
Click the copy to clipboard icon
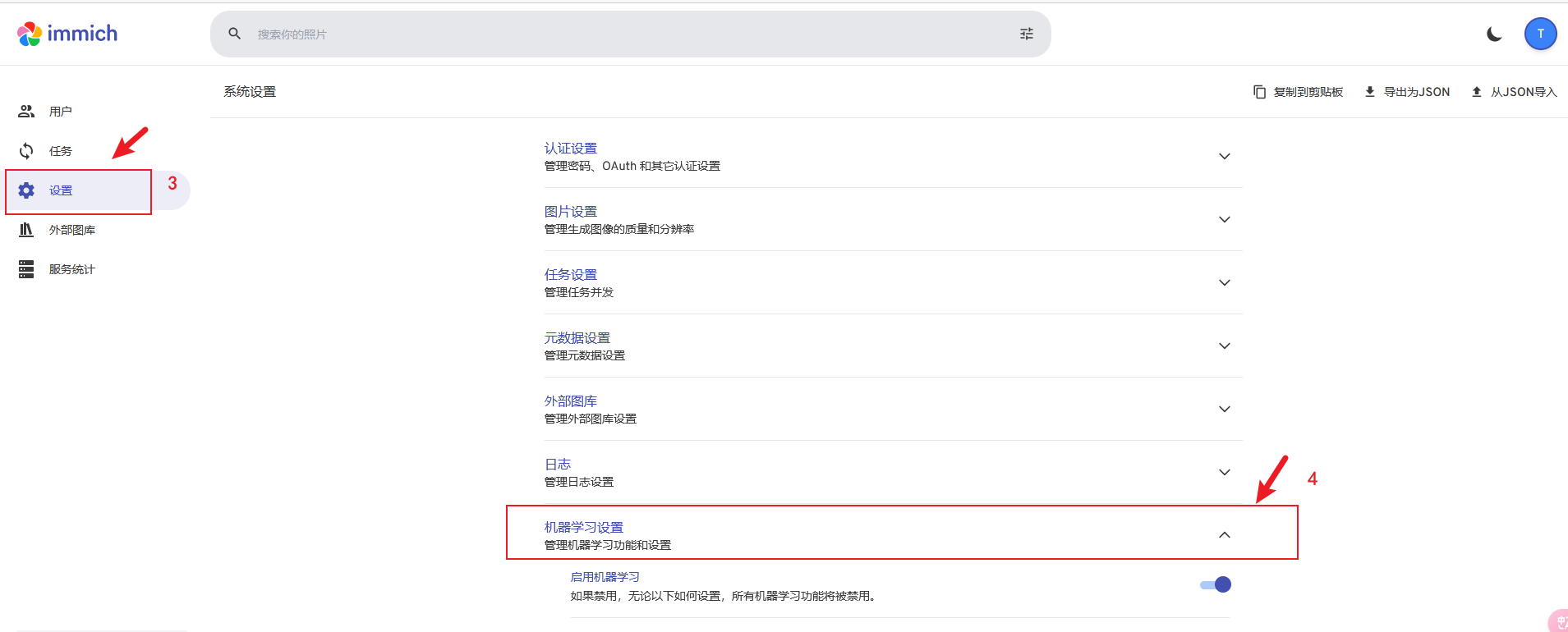pos(1259,92)
